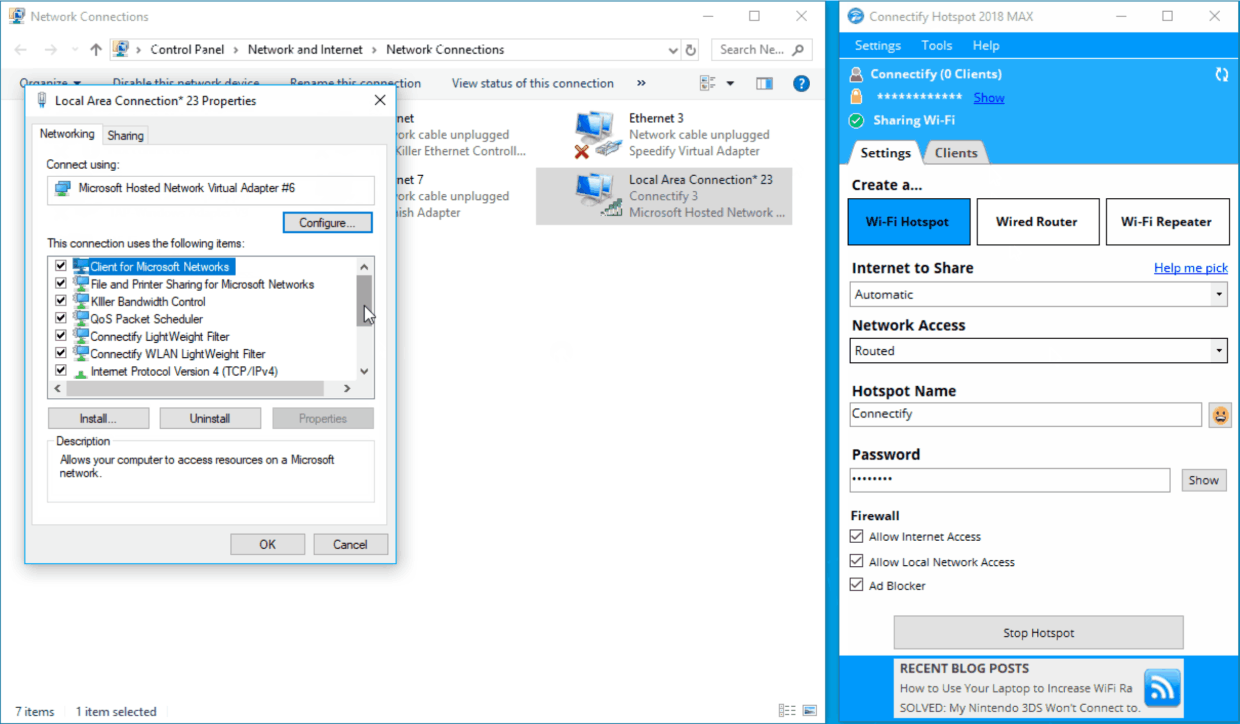
Task: Click the Local Area Connection* 23 adapter icon
Action: click(597, 196)
